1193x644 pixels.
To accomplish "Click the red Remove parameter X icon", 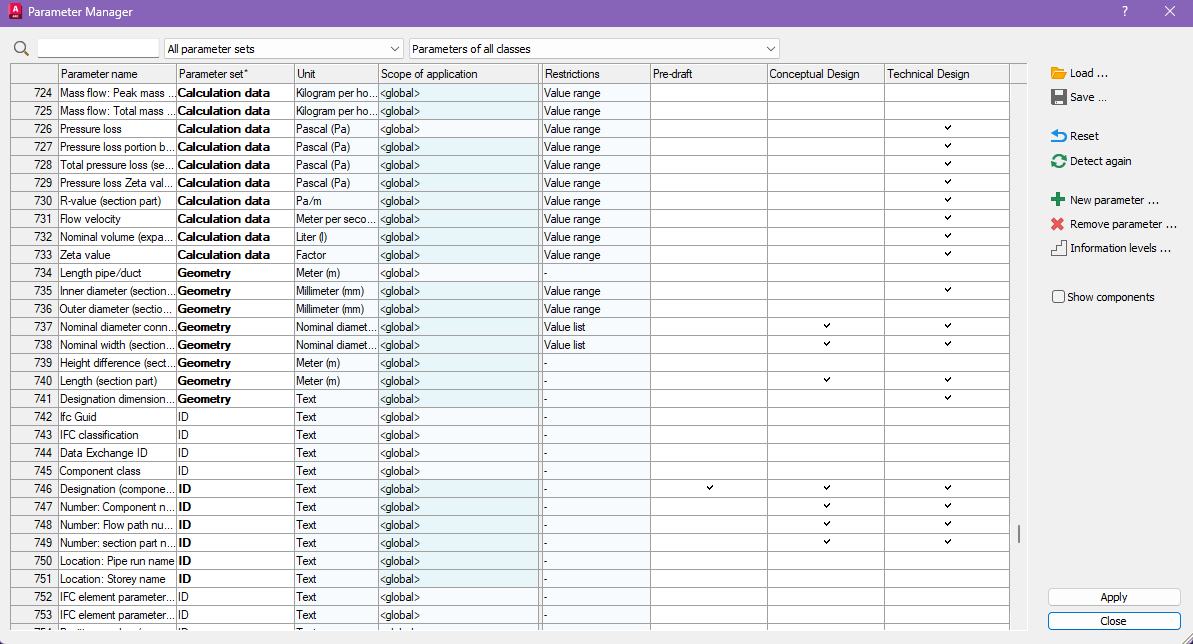I will click(x=1058, y=224).
